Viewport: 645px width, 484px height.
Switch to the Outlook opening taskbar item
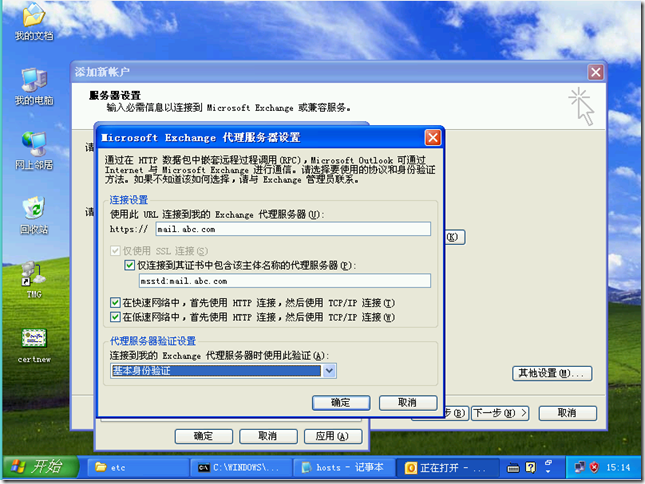(x=447, y=468)
